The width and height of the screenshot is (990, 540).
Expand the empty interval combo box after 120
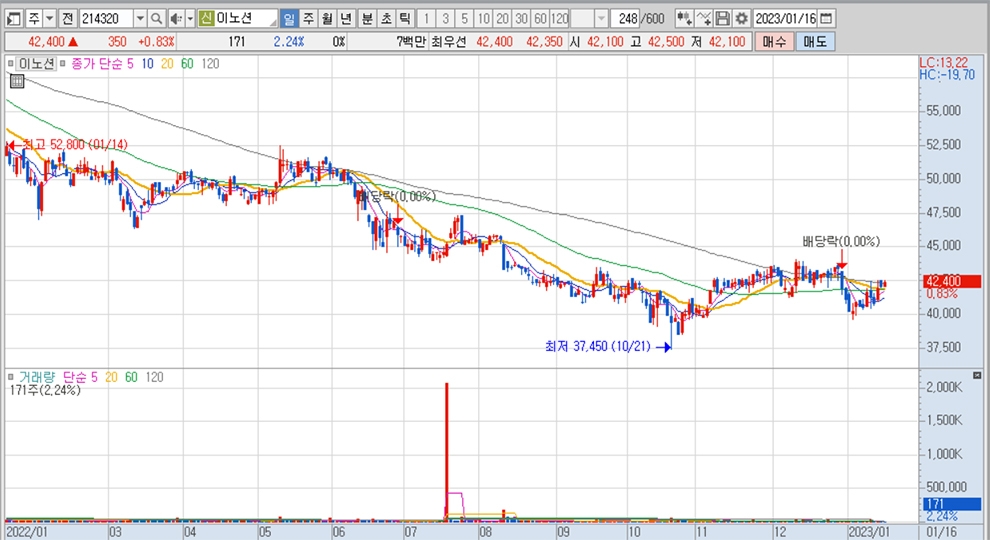point(600,19)
